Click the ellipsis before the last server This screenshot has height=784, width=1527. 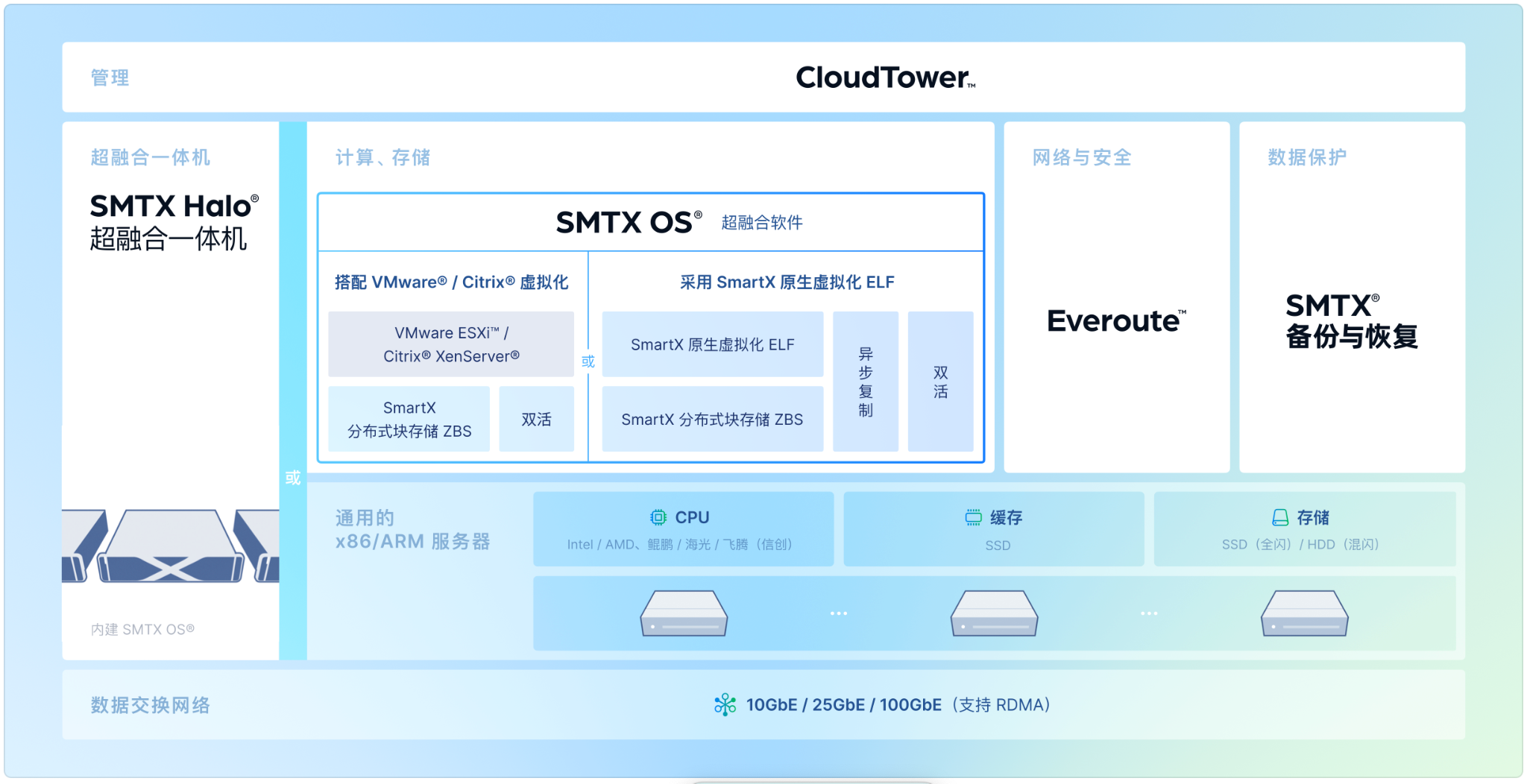click(x=1149, y=613)
